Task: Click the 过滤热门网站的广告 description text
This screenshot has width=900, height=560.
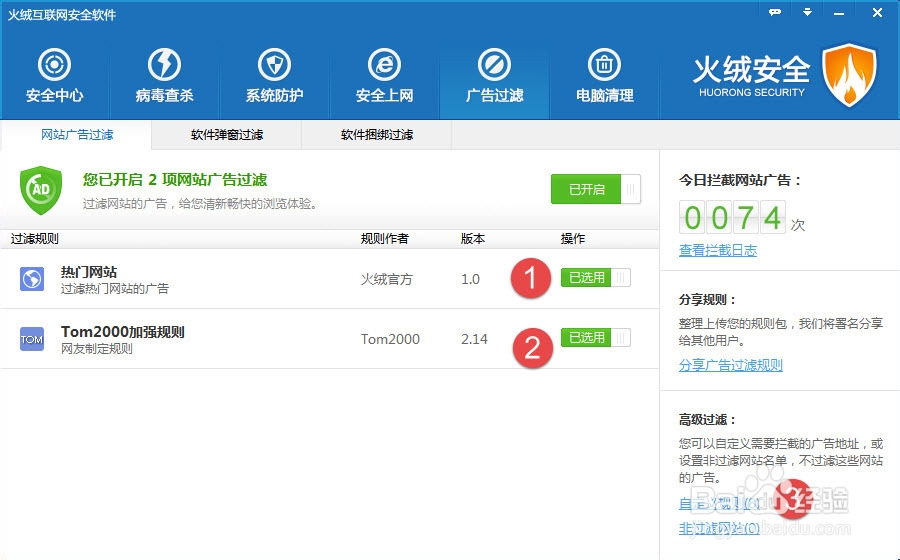Action: point(115,289)
